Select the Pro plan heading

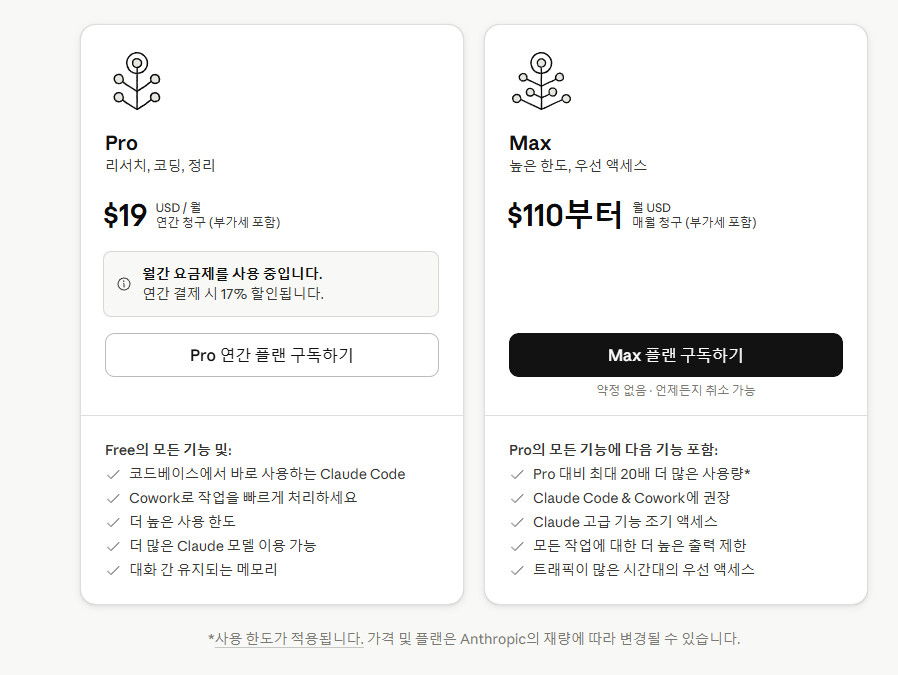point(121,143)
